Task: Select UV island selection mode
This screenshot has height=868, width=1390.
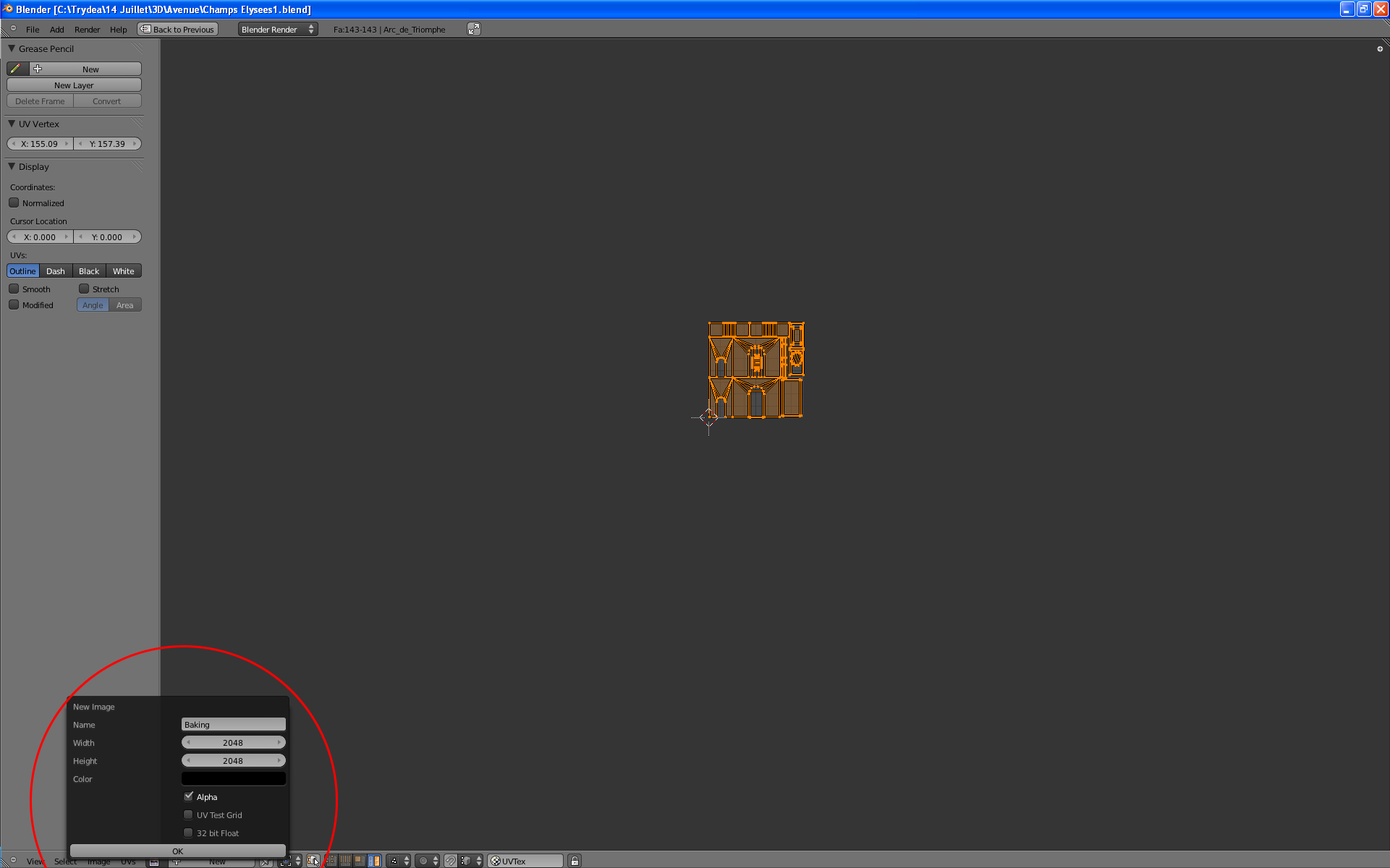Action: (x=374, y=861)
